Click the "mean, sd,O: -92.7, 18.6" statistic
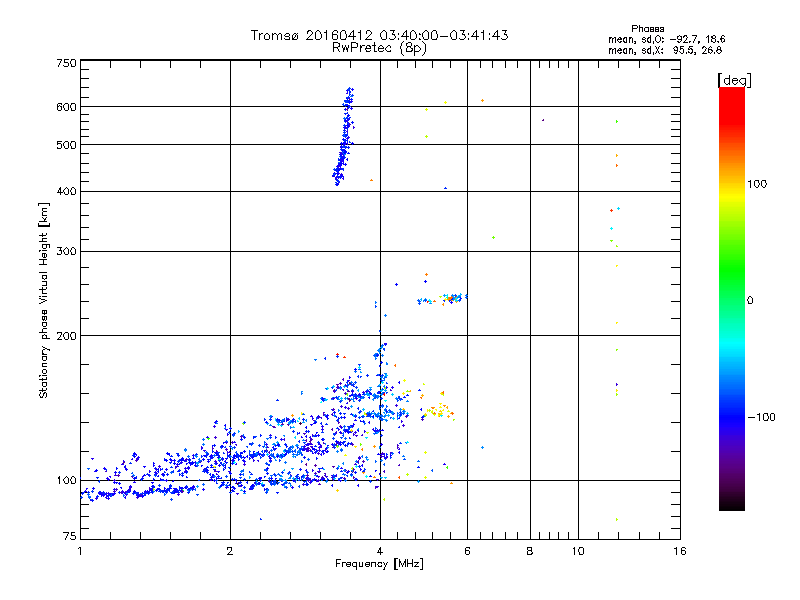Screen dimensions: 800x600 [x=666, y=39]
